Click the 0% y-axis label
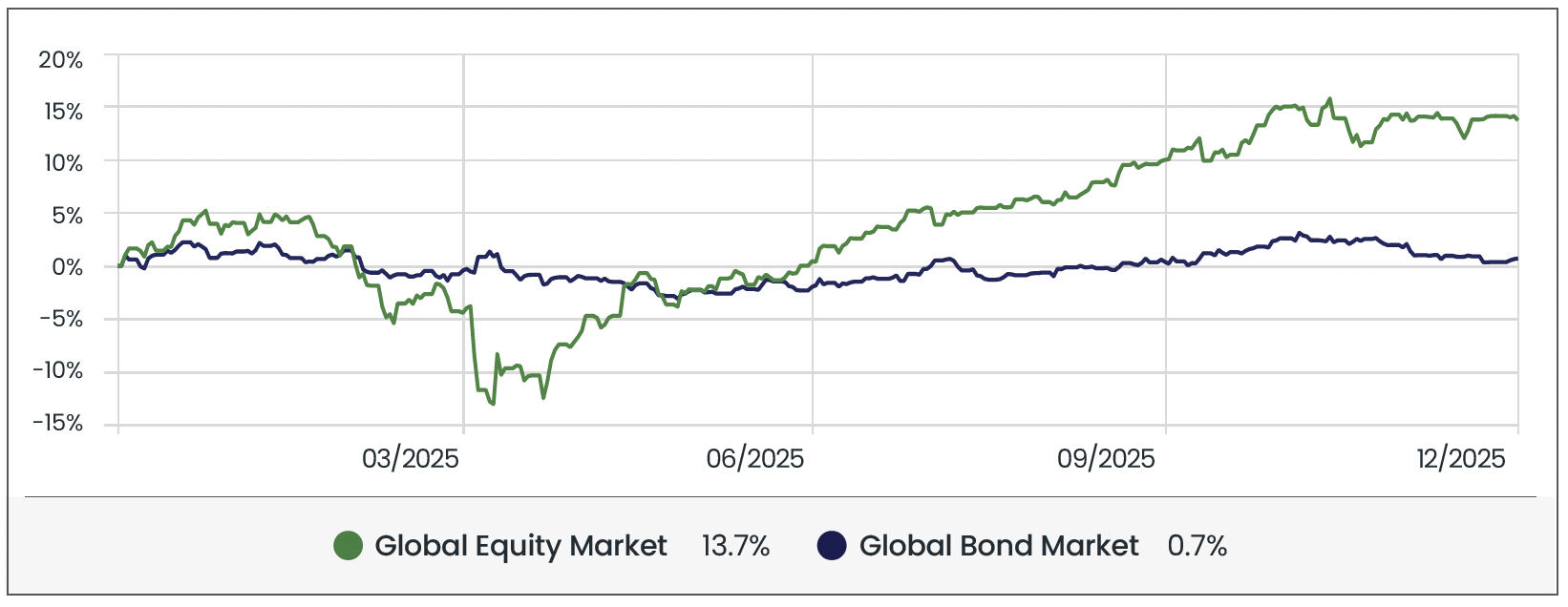Image resolution: width=1568 pixels, height=607 pixels. point(67,267)
